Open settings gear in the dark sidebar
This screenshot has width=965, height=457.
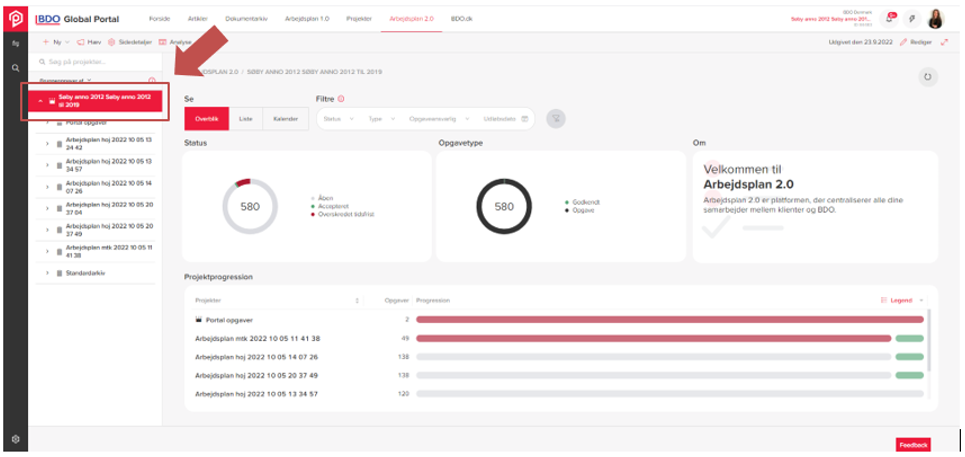pos(16,439)
